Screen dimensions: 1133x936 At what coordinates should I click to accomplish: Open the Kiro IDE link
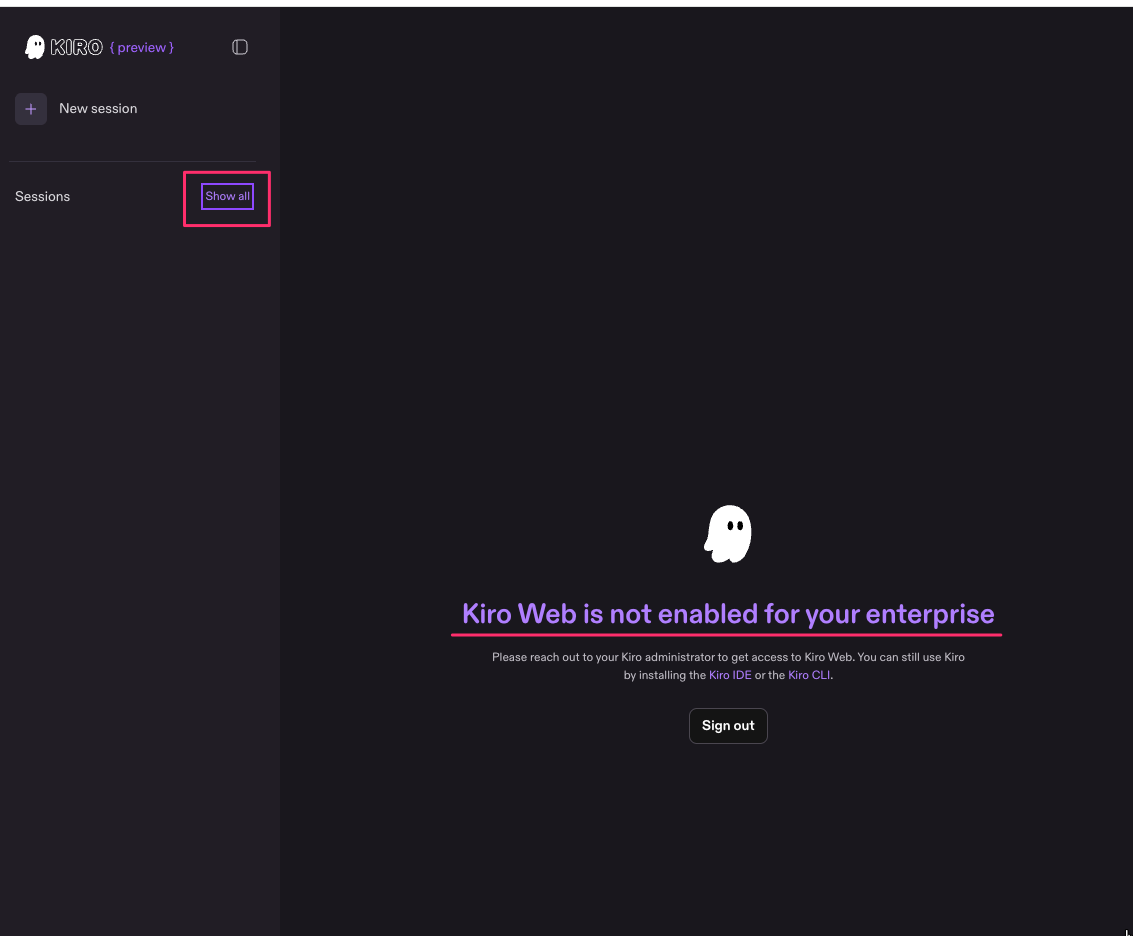coord(730,675)
